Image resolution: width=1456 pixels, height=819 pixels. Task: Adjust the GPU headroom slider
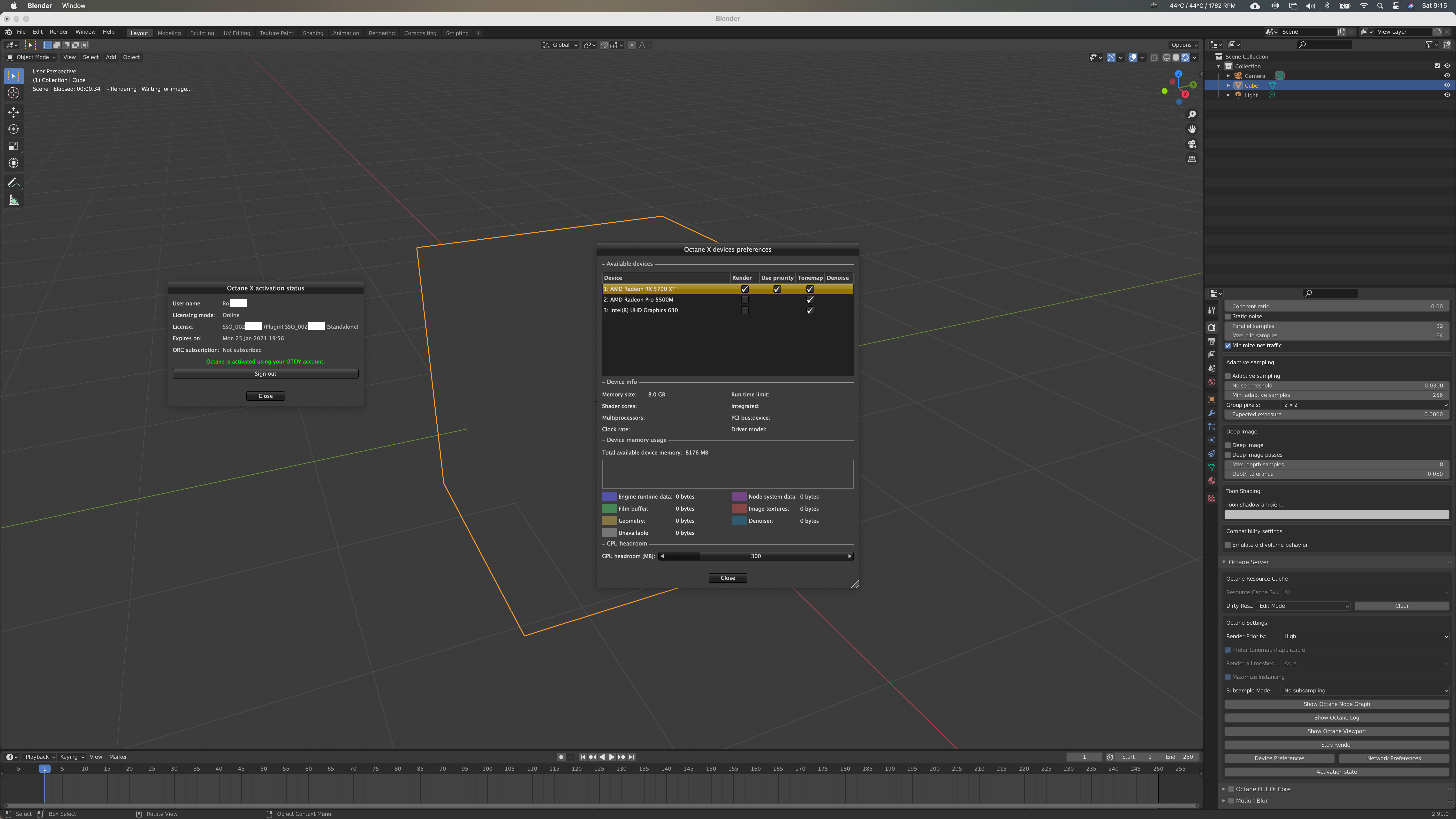(x=756, y=556)
